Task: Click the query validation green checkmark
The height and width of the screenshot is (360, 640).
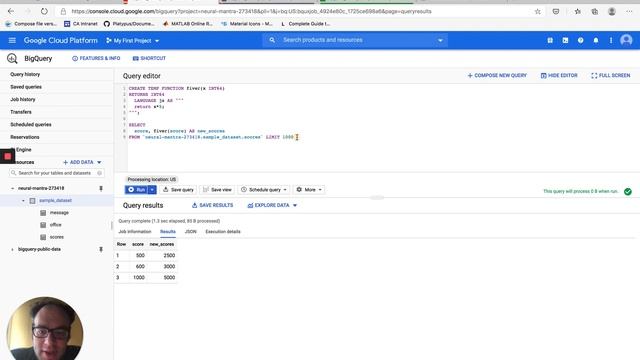Action: click(628, 191)
